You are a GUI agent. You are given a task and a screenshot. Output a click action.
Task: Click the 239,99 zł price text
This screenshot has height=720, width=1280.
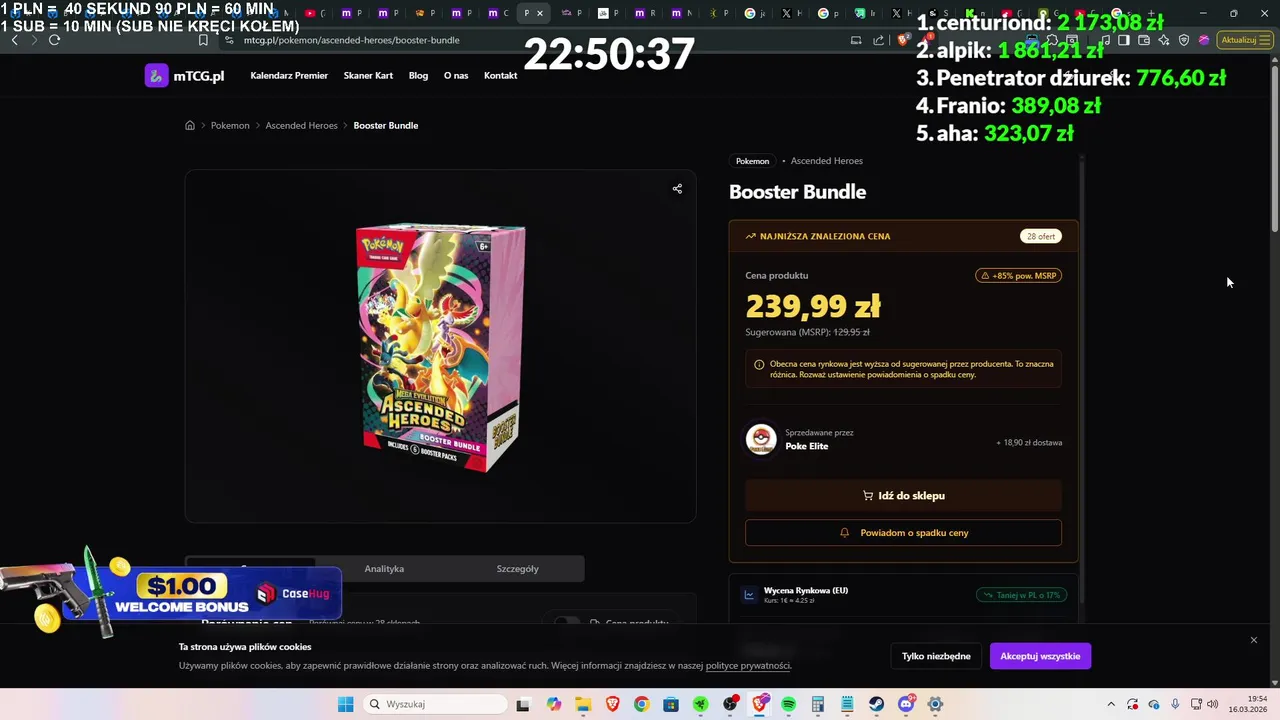(813, 306)
